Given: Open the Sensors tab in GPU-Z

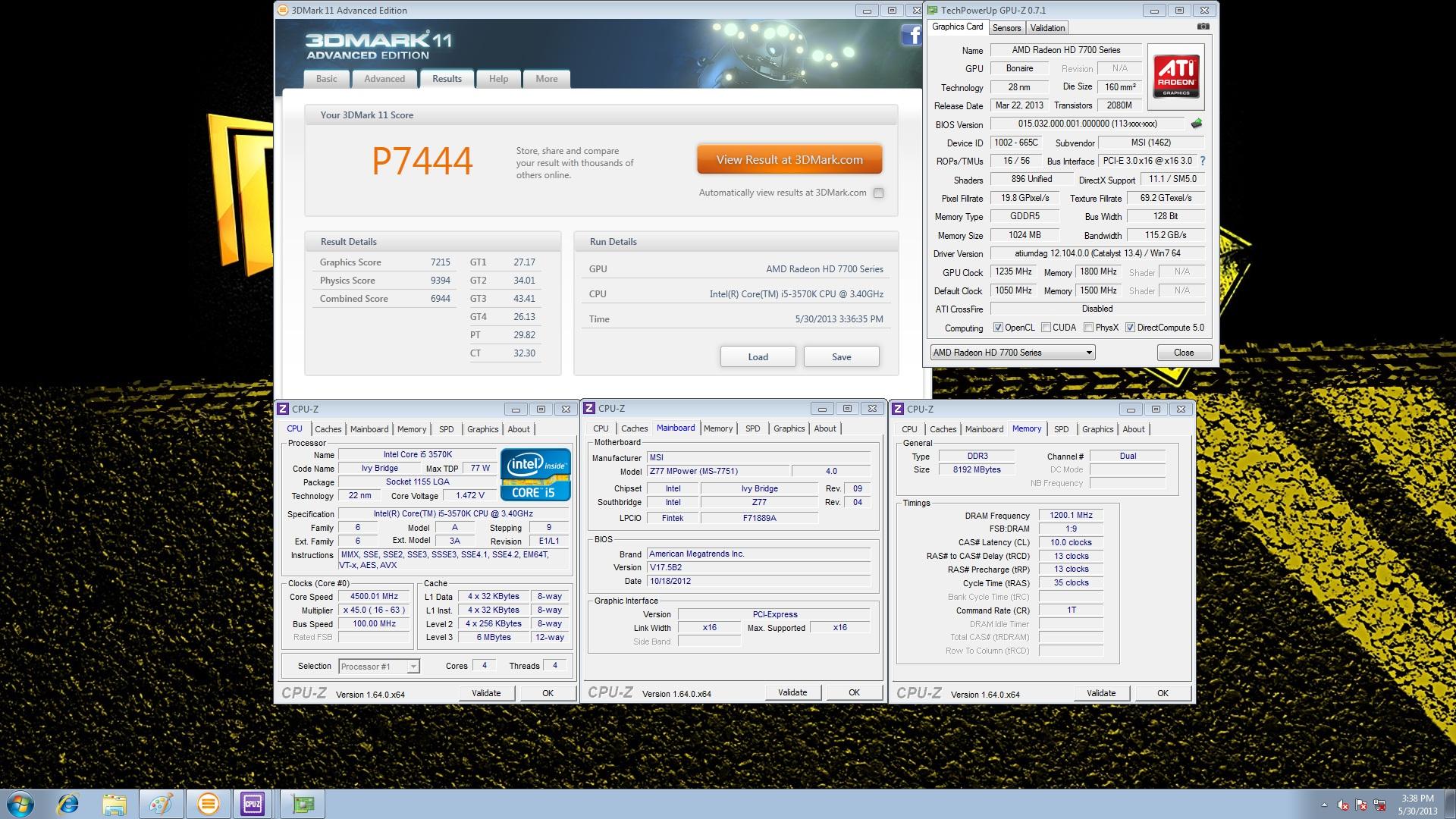Looking at the screenshot, I should 1006,28.
